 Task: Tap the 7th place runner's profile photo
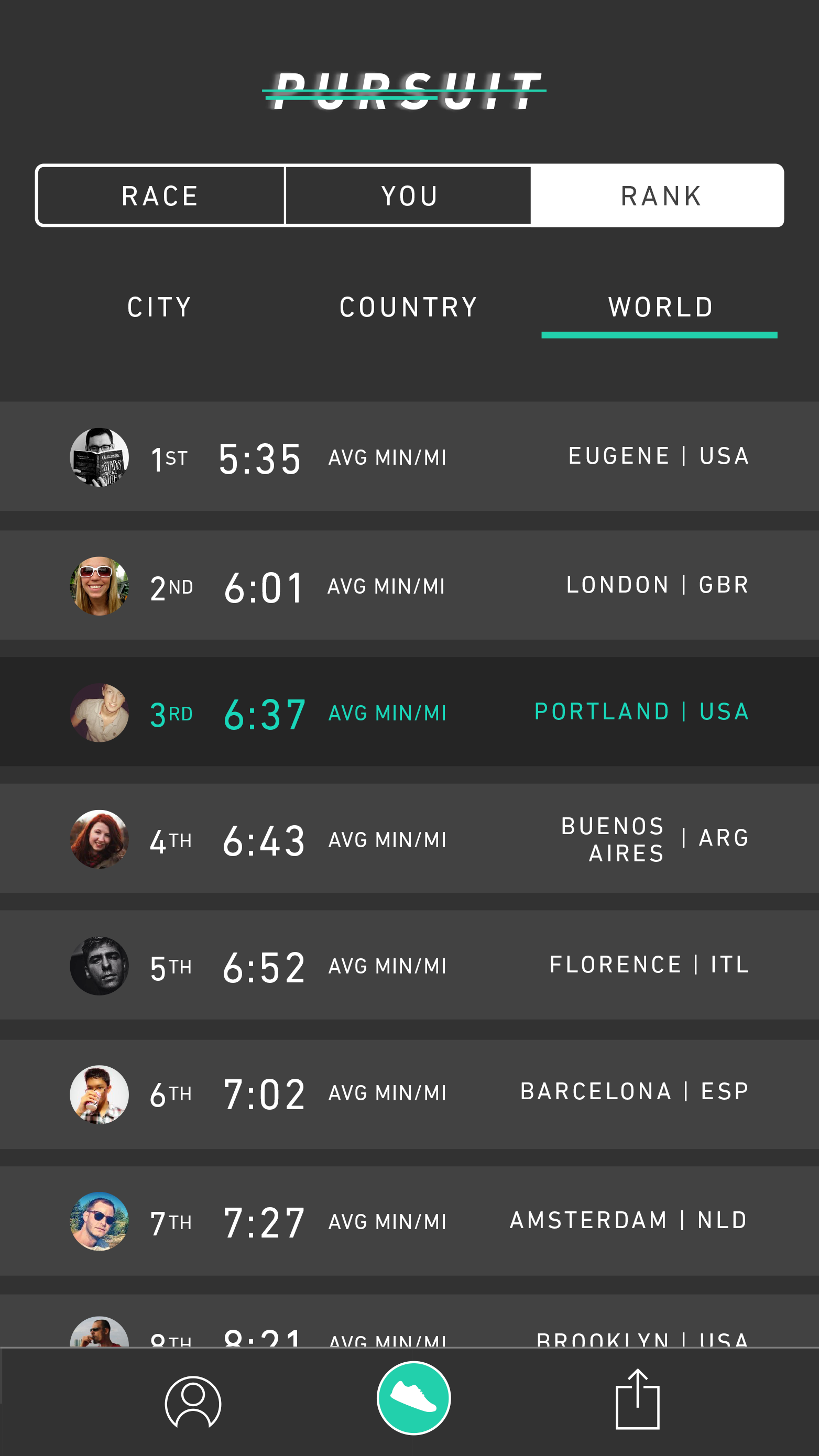100,1221
